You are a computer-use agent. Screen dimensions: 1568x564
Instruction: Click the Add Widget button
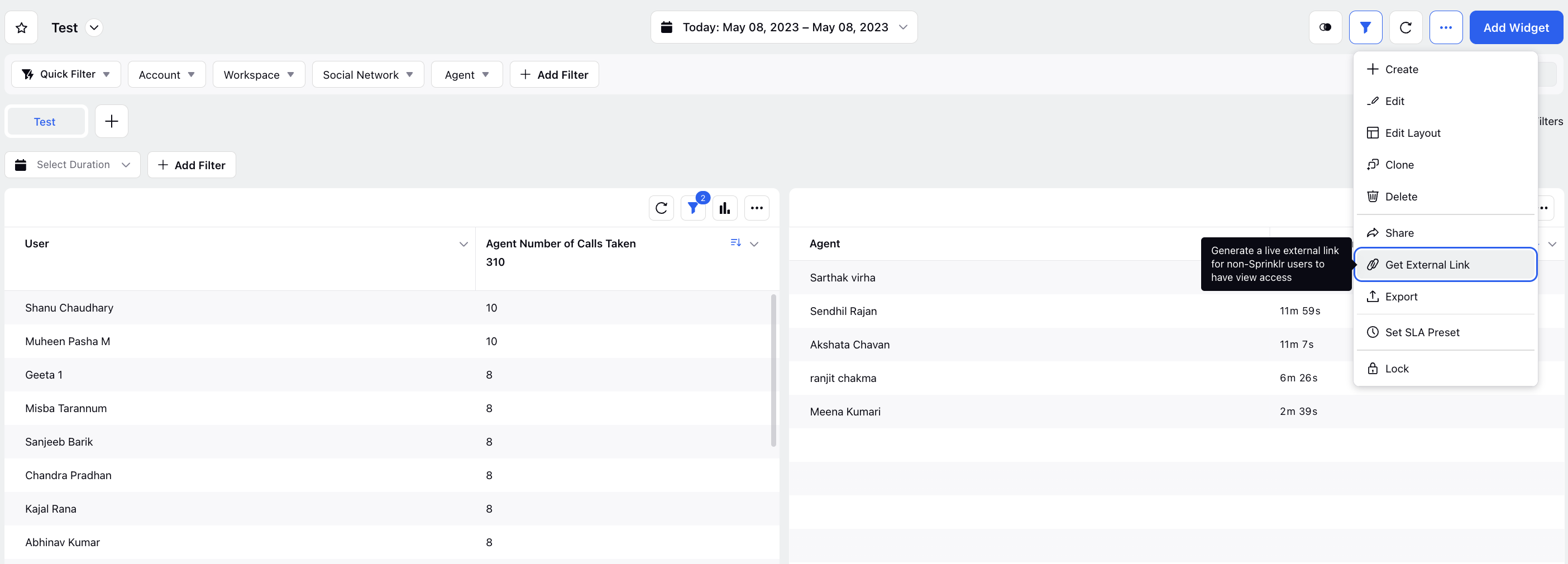[x=1516, y=27]
